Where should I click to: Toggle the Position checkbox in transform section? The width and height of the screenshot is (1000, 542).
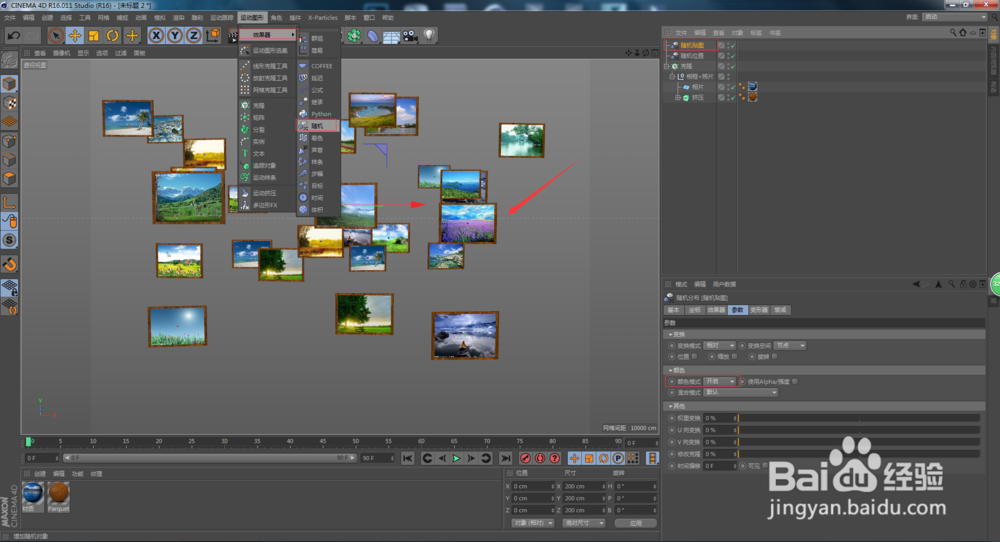tap(695, 356)
